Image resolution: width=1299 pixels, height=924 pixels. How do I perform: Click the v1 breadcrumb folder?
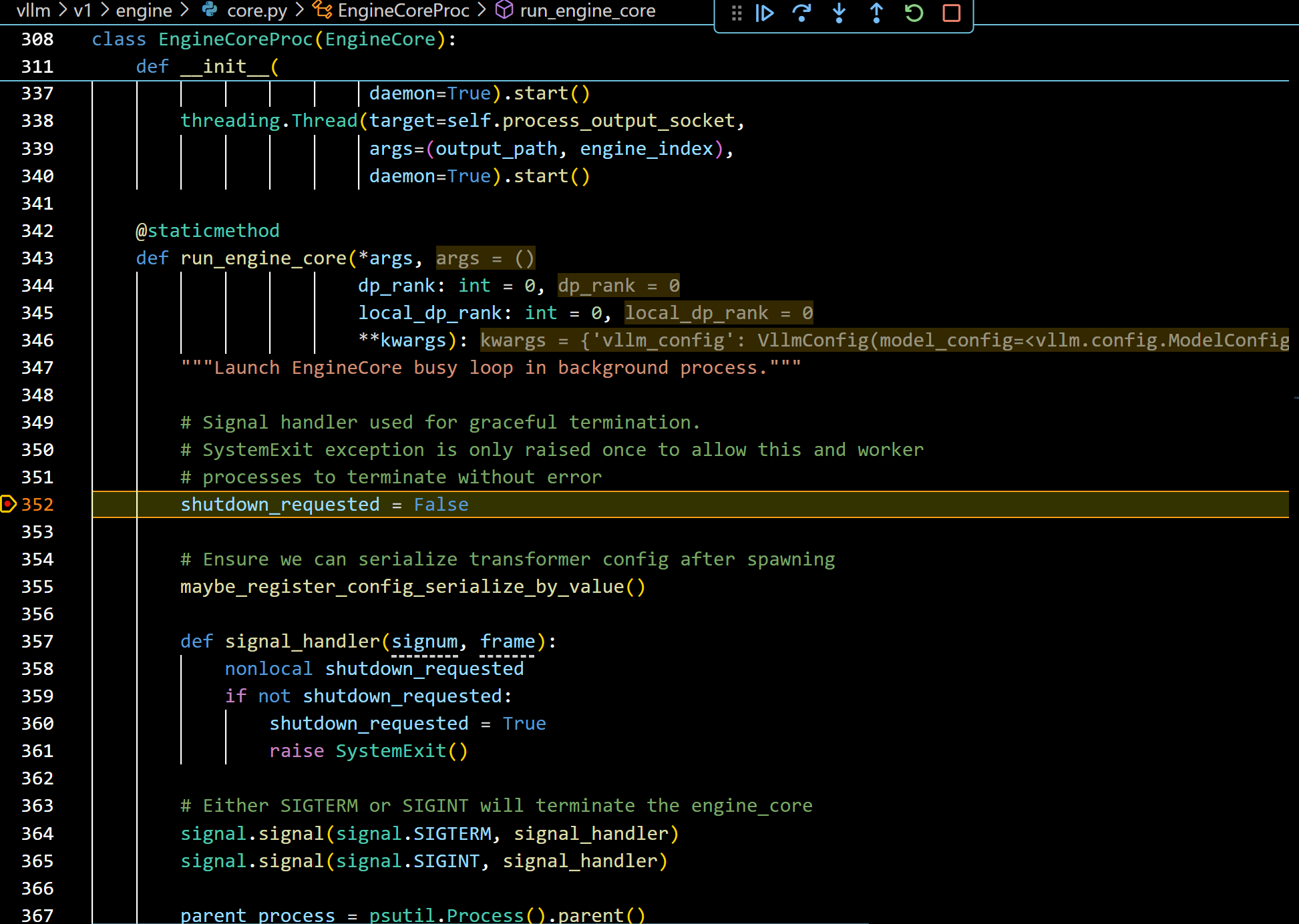tap(82, 10)
